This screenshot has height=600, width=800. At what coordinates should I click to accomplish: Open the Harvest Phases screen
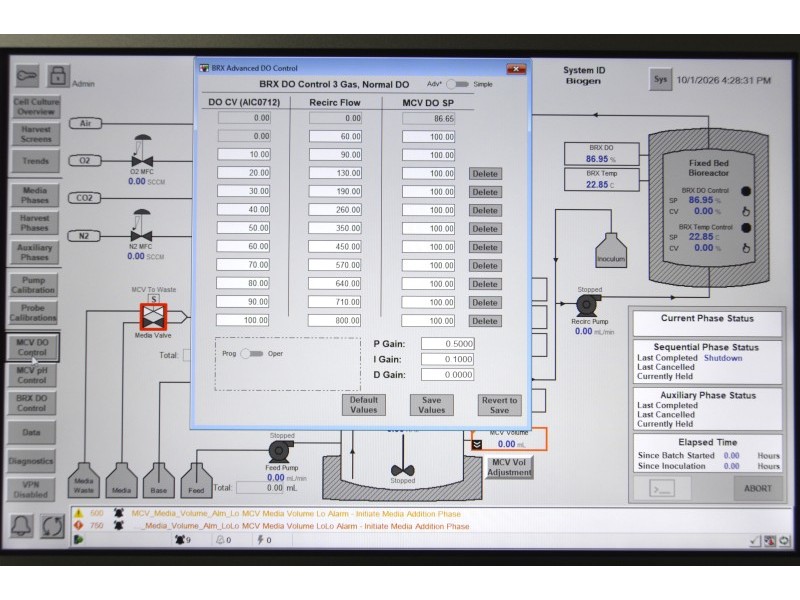pos(35,223)
